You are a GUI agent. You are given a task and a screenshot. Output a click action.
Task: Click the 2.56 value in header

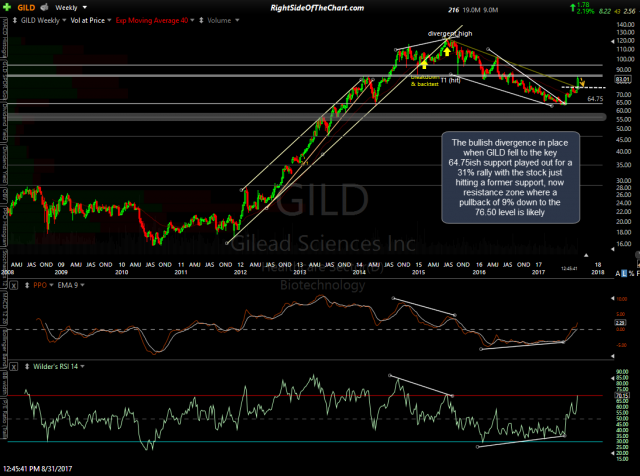tap(630, 11)
